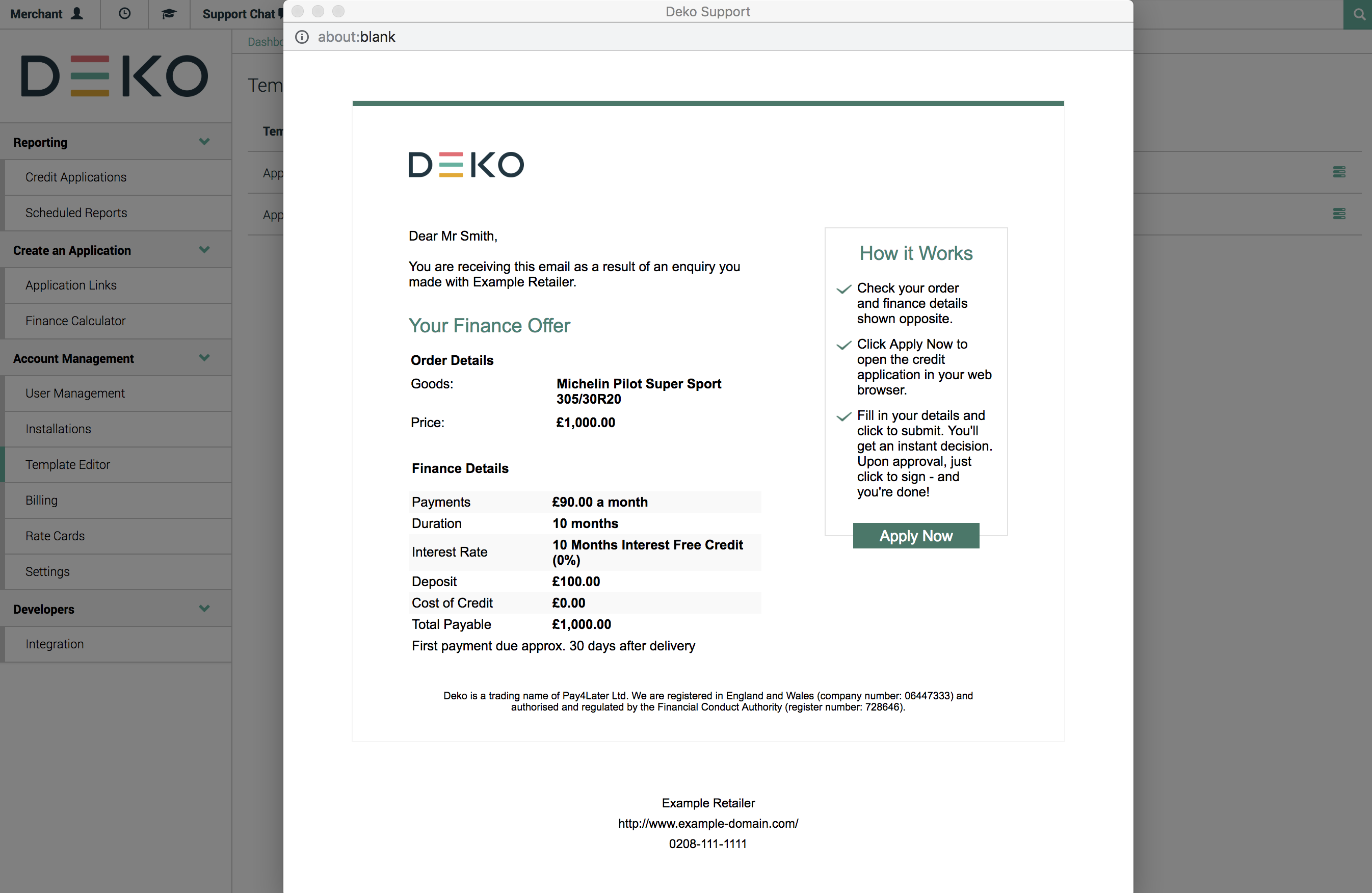
Task: Close the Deko Support popup window
Action: [298, 12]
